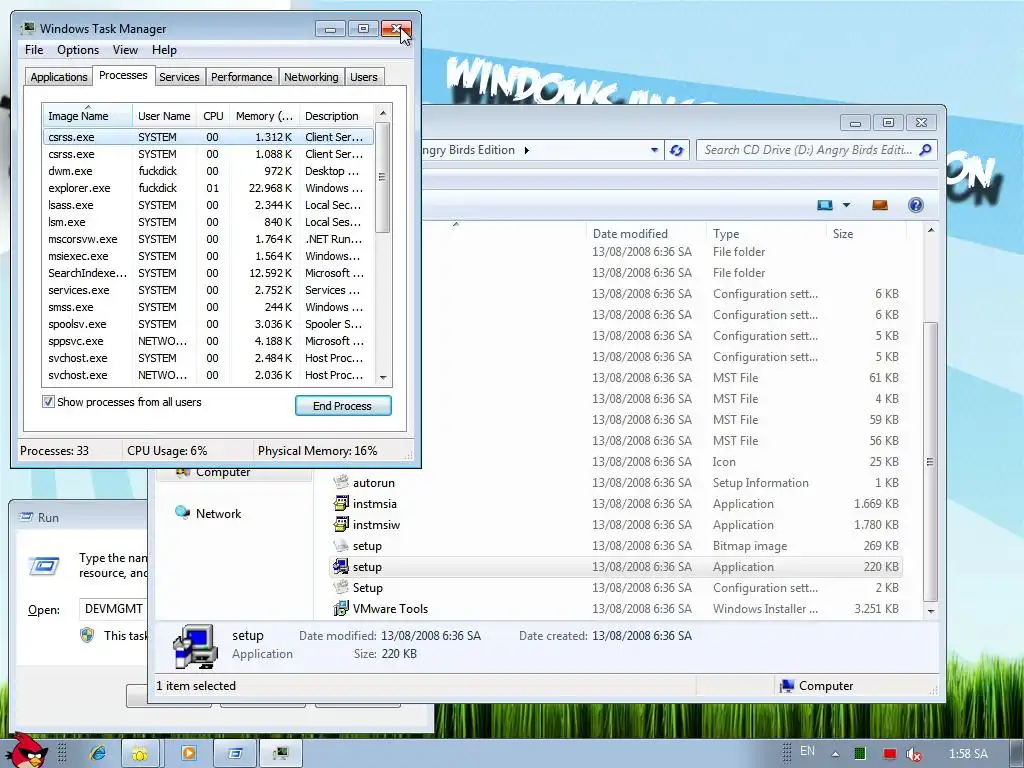This screenshot has height=768, width=1024.
Task: Select the instmsia application icon
Action: (341, 504)
